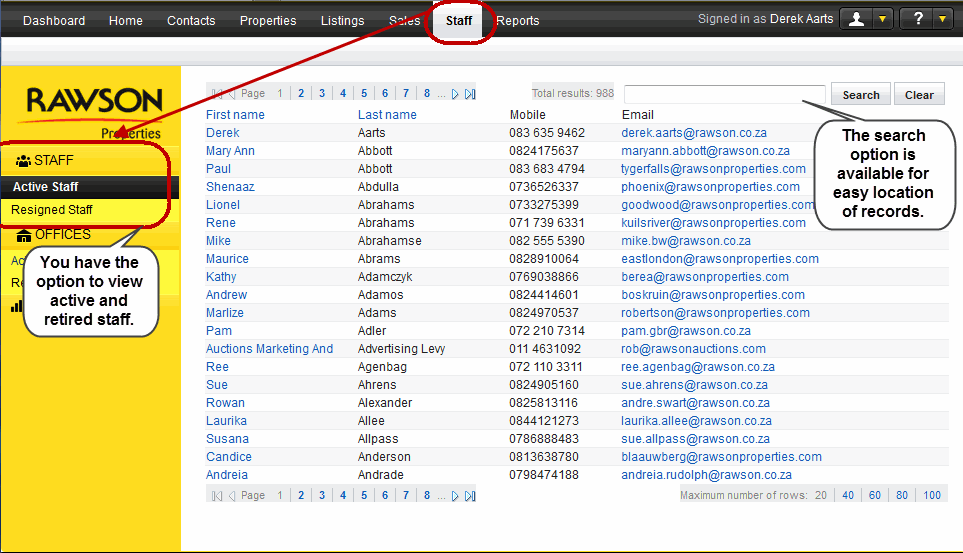Viewport: 963px width, 553px height.
Task: Click the Offices house icon in sidebar
Action: (24, 235)
